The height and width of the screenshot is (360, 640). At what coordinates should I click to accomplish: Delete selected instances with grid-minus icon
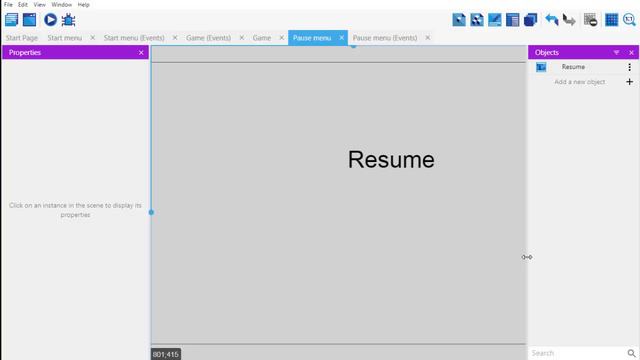pyautogui.click(x=590, y=20)
